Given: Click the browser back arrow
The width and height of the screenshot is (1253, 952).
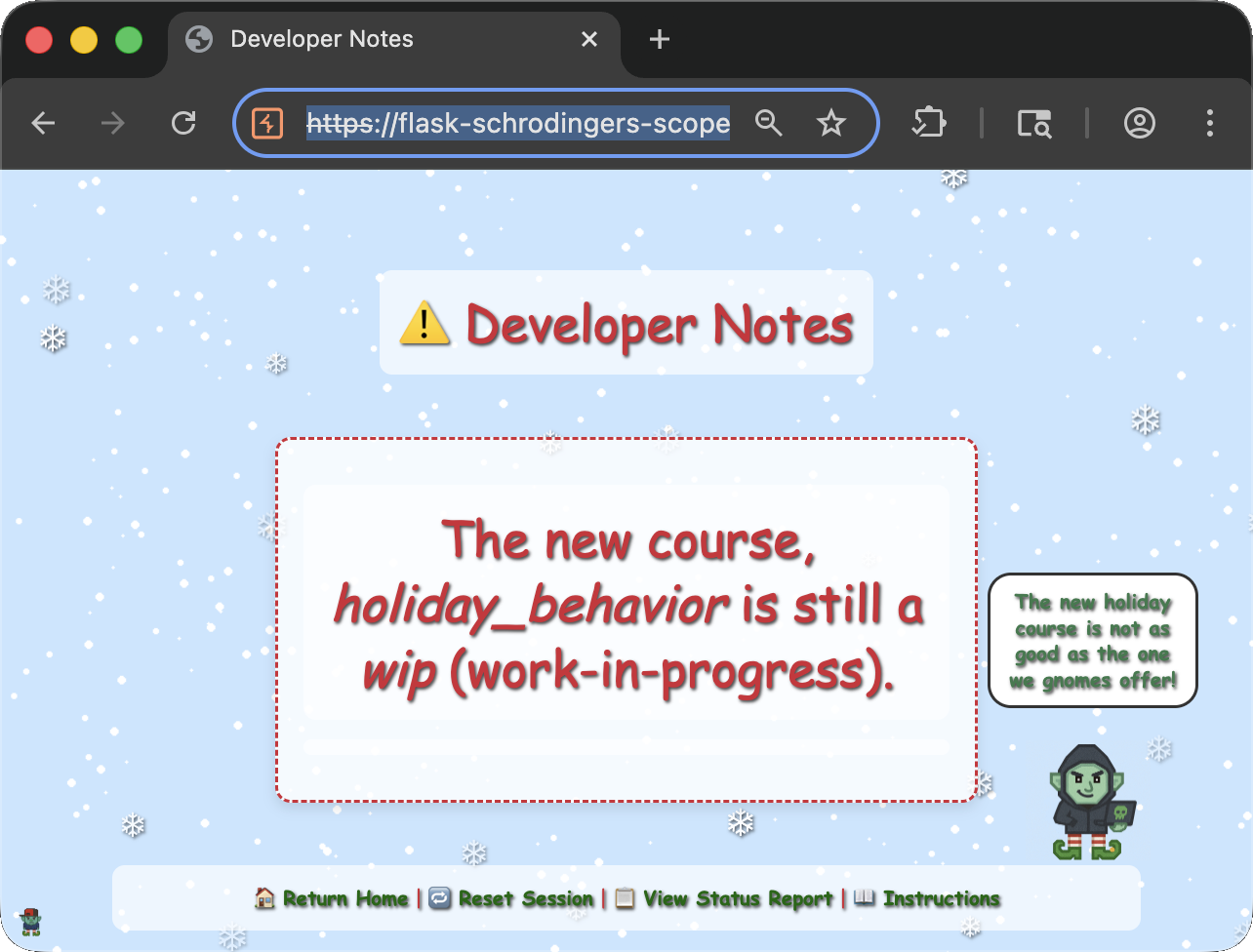Looking at the screenshot, I should (43, 123).
